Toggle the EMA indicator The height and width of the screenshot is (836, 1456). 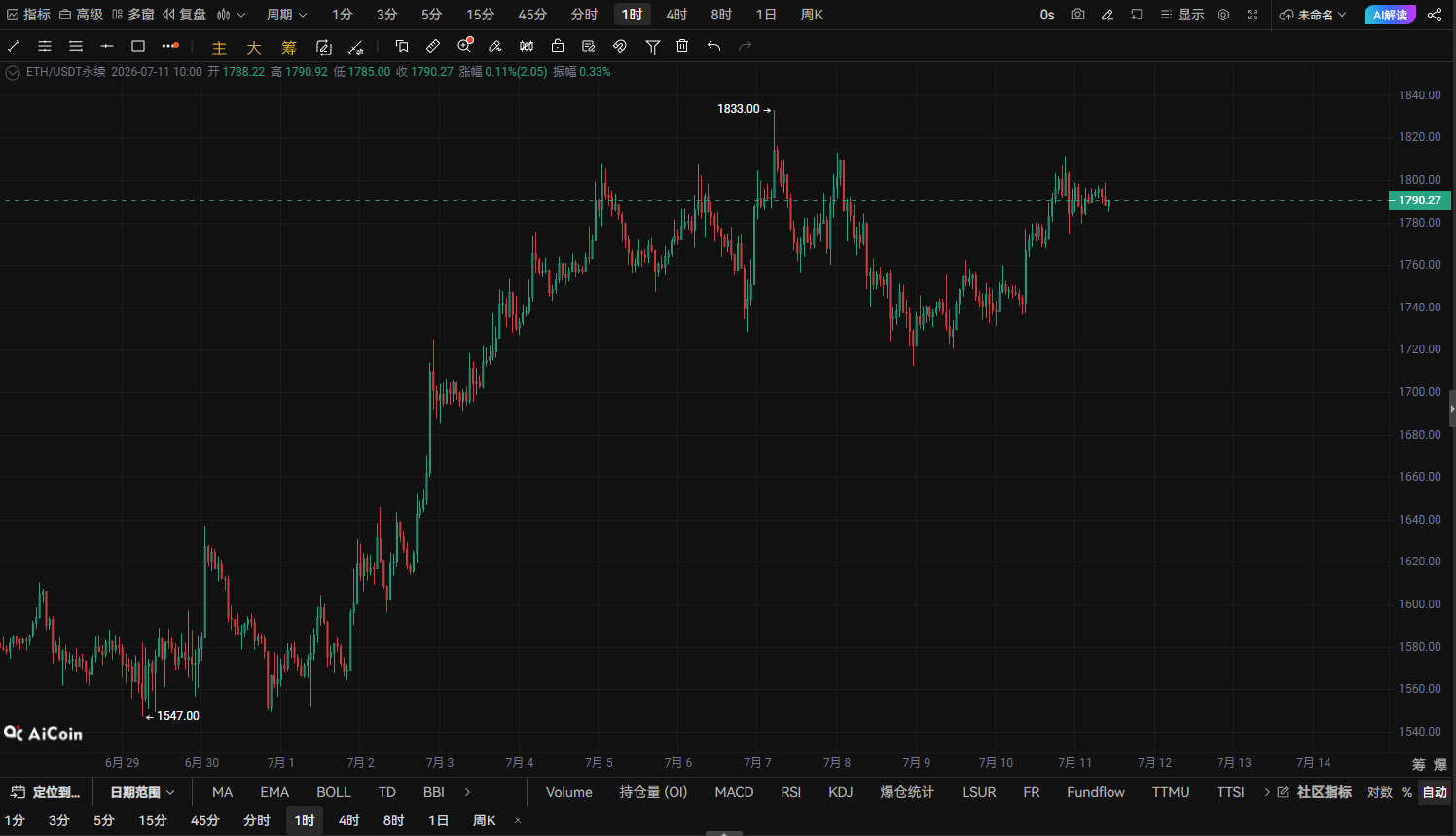[x=274, y=792]
